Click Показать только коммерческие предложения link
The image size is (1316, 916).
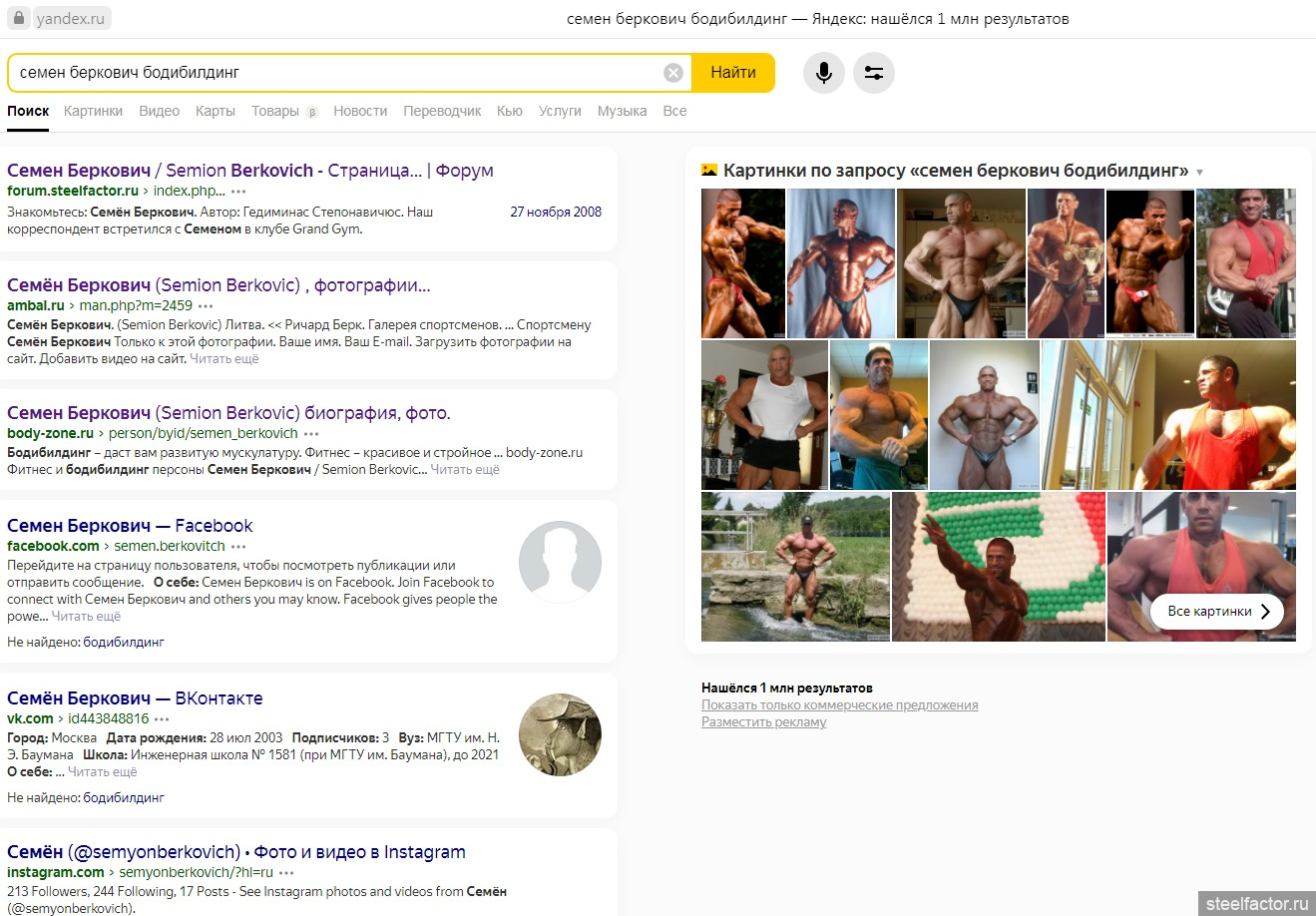click(840, 705)
